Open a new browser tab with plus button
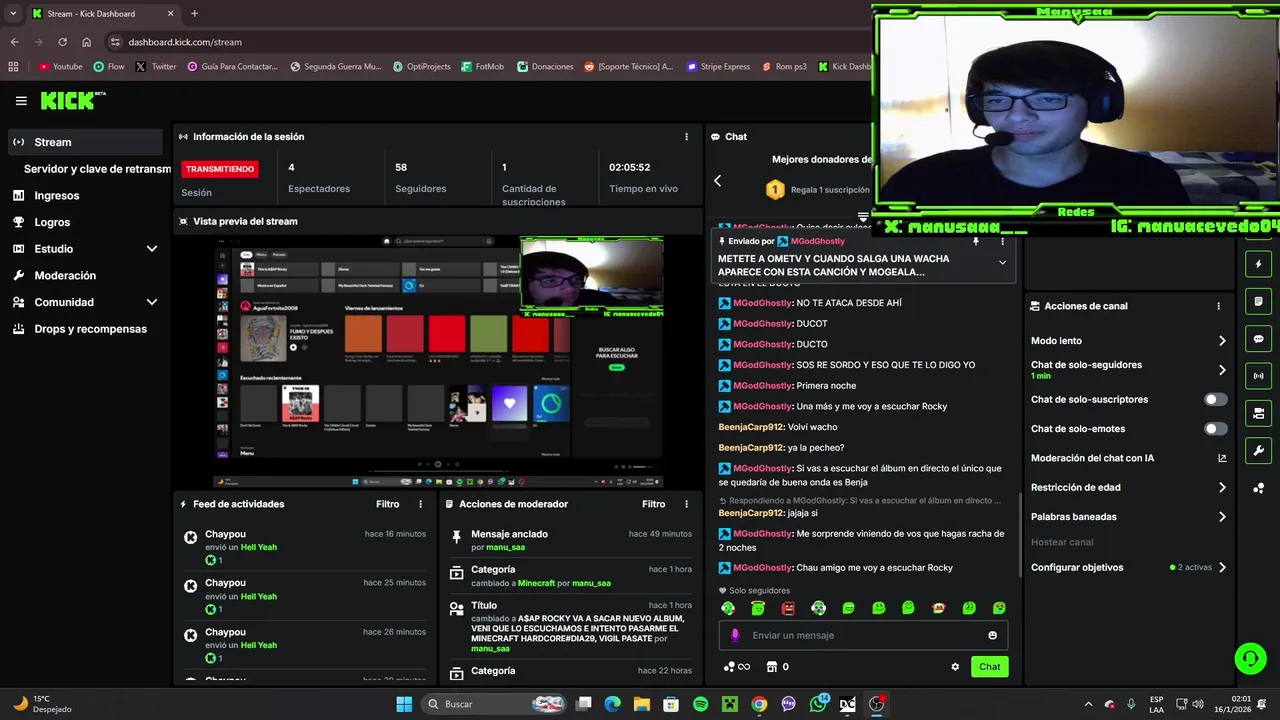The width and height of the screenshot is (1280, 720). coord(194,14)
